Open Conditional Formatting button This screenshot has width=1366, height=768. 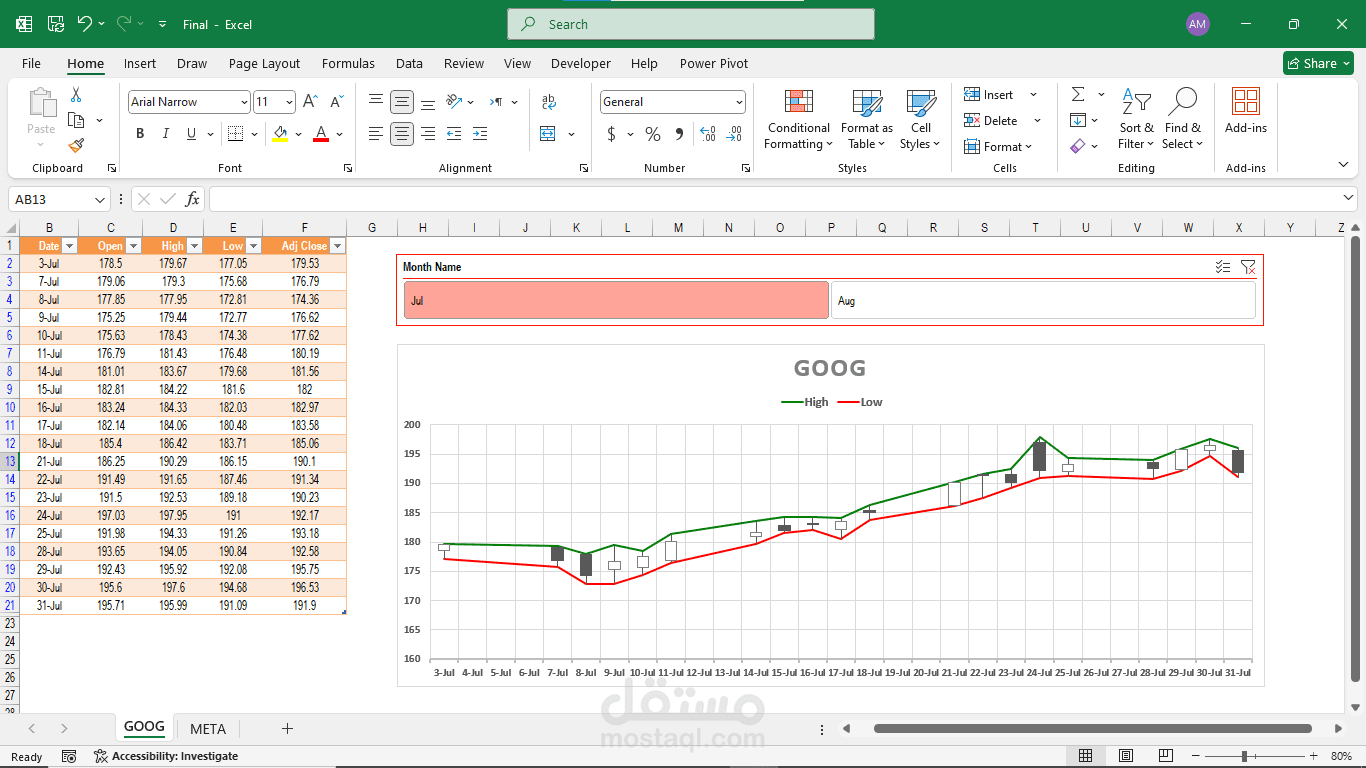[798, 119]
